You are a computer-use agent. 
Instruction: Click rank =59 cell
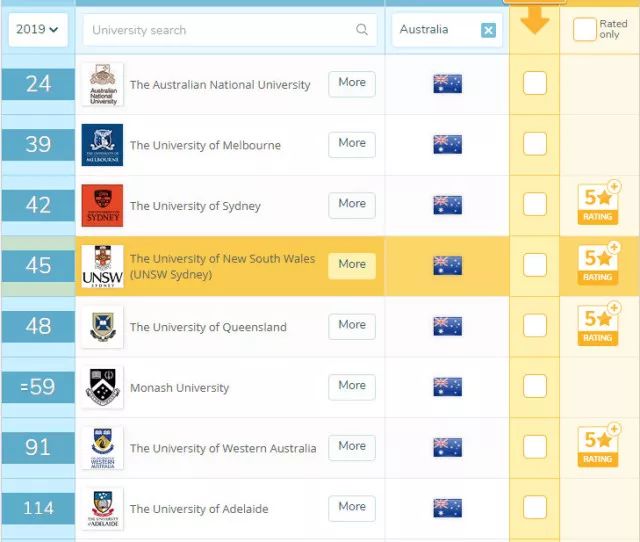tap(38, 387)
